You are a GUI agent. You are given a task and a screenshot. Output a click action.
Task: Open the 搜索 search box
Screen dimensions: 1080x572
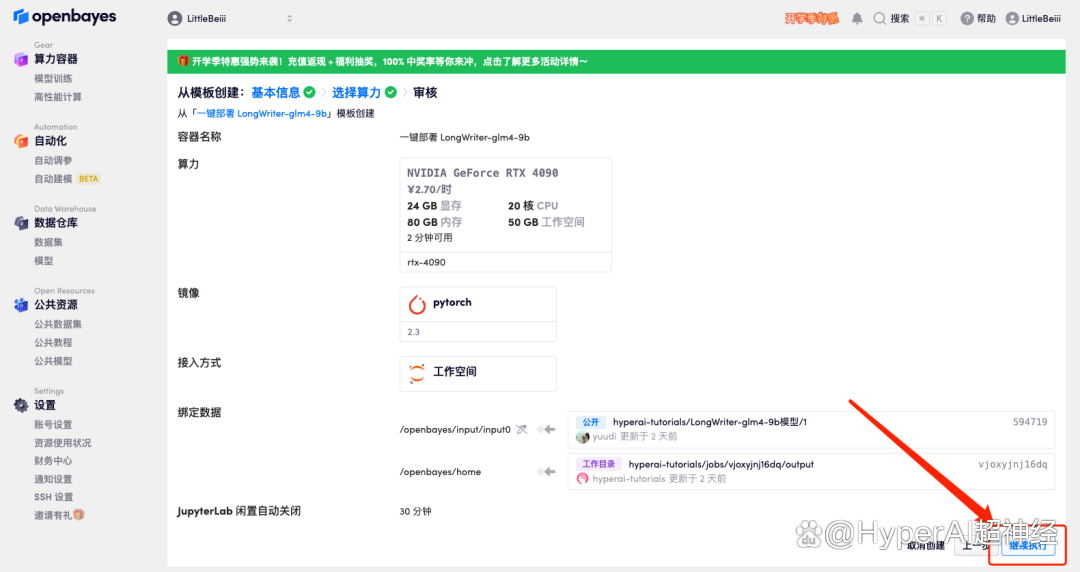tap(909, 19)
